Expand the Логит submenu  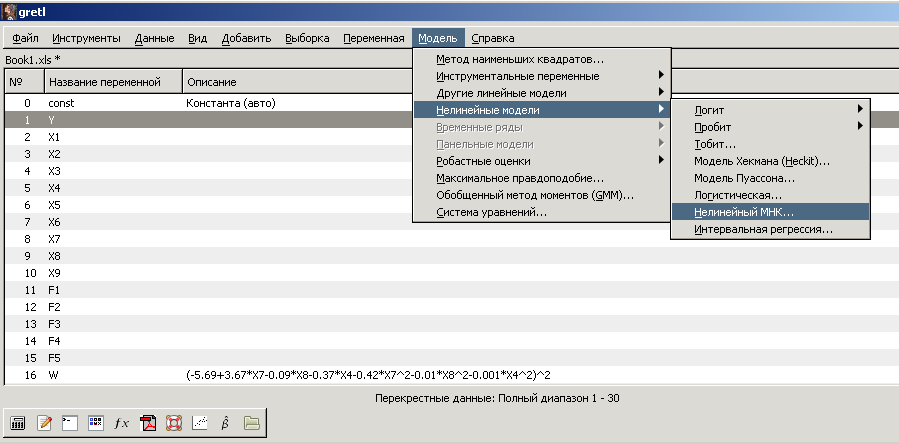tap(771, 110)
